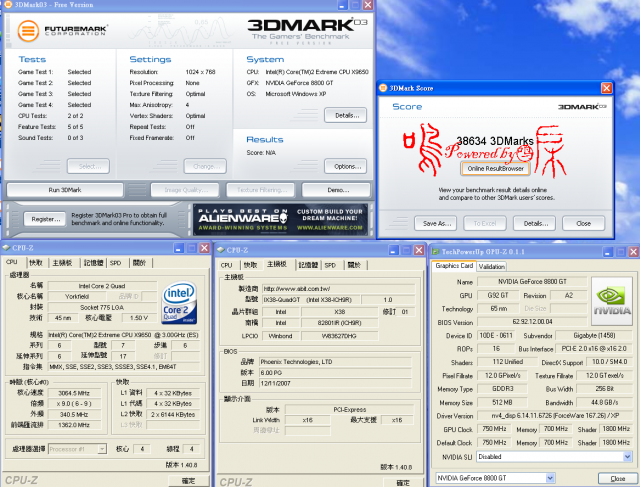The image size is (640, 487).
Task: Click the 38634 3DMarks score text
Action: (495, 141)
